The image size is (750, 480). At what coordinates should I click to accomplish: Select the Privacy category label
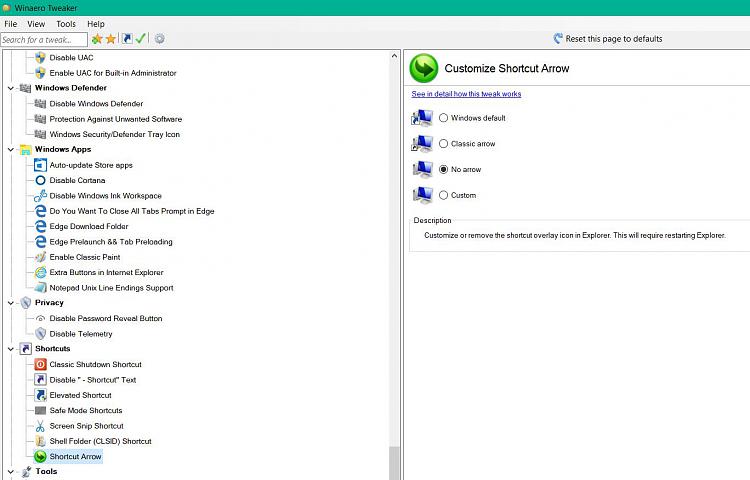49,303
